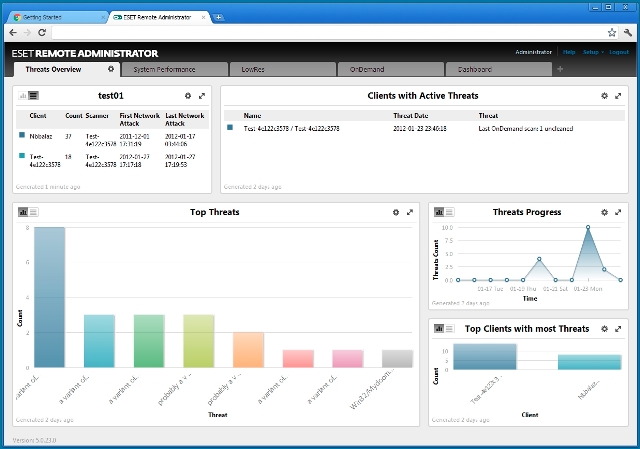Go back with browser back arrow
The height and width of the screenshot is (449, 640).
pyautogui.click(x=13, y=33)
